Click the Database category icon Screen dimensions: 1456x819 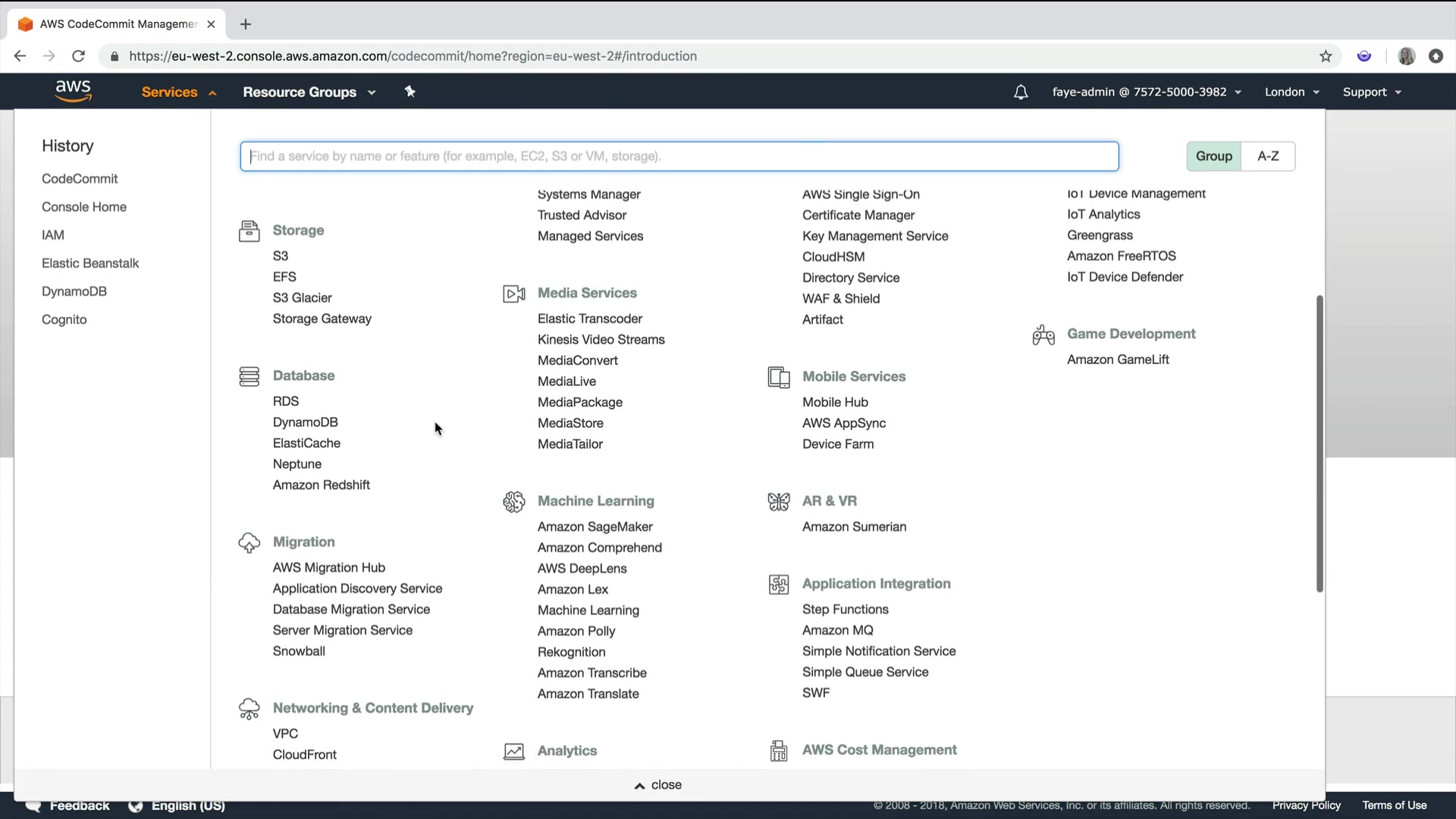(x=249, y=376)
